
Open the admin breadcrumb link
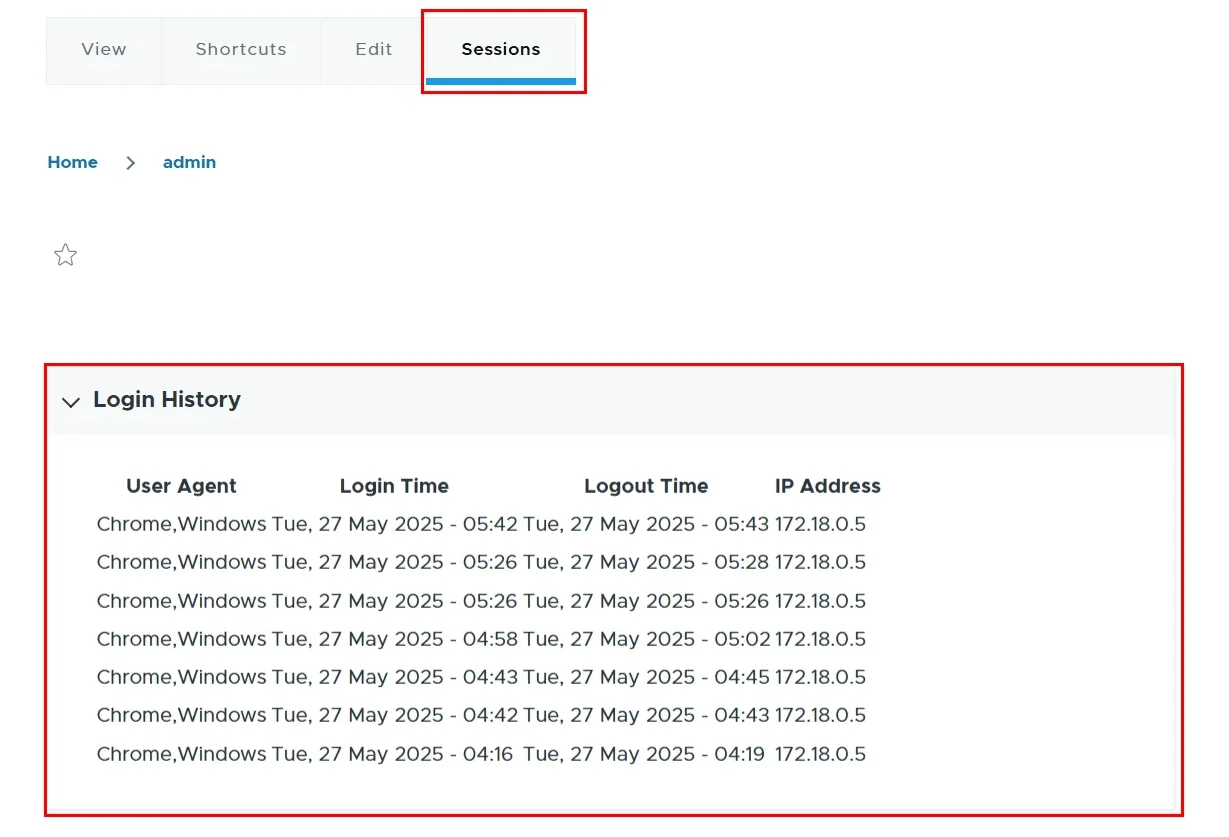pyautogui.click(x=189, y=162)
